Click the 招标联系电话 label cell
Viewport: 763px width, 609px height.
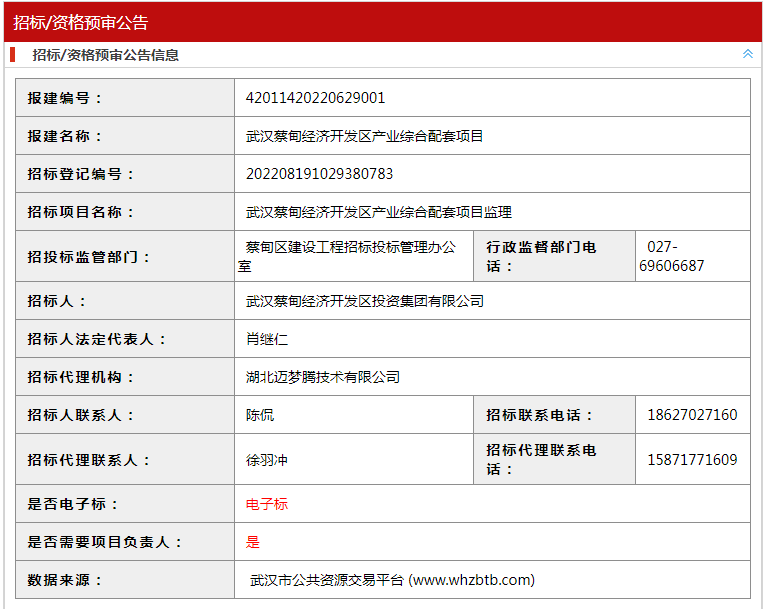pos(554,414)
